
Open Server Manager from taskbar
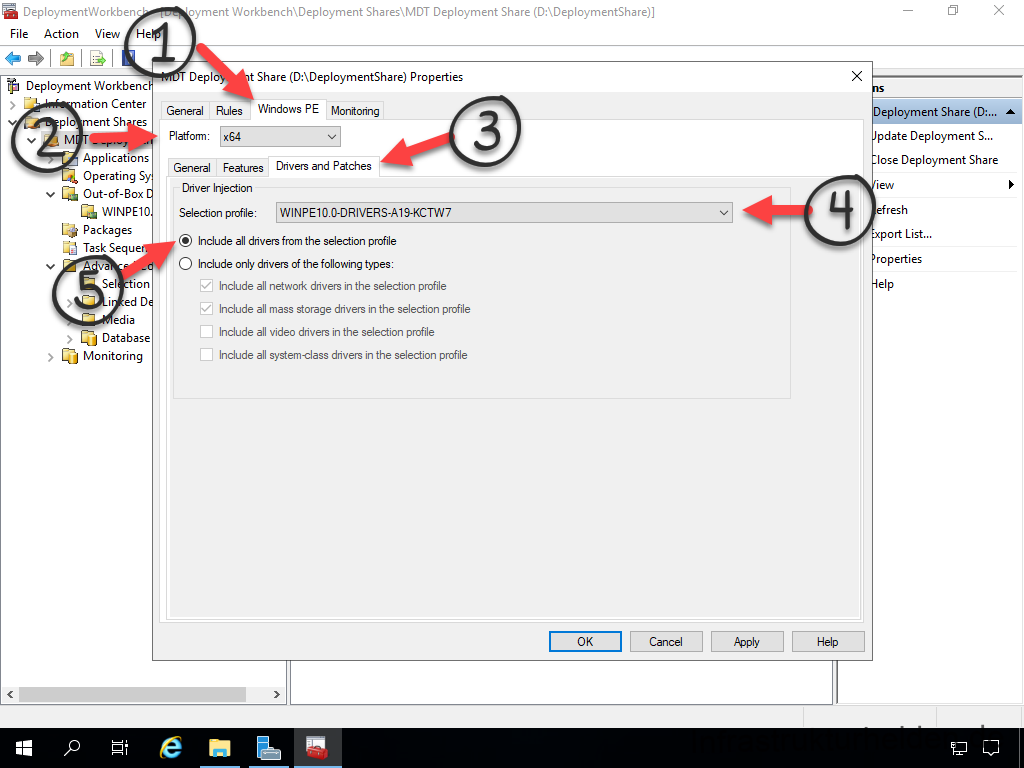click(268, 748)
